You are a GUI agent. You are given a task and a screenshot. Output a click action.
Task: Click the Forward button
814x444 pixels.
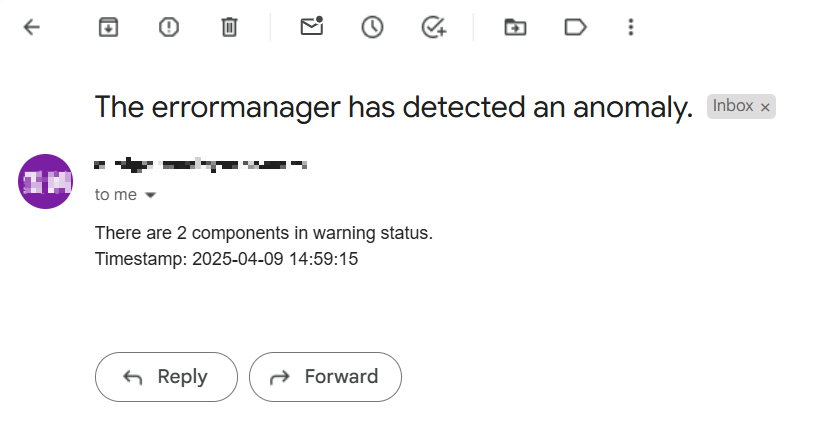325,377
